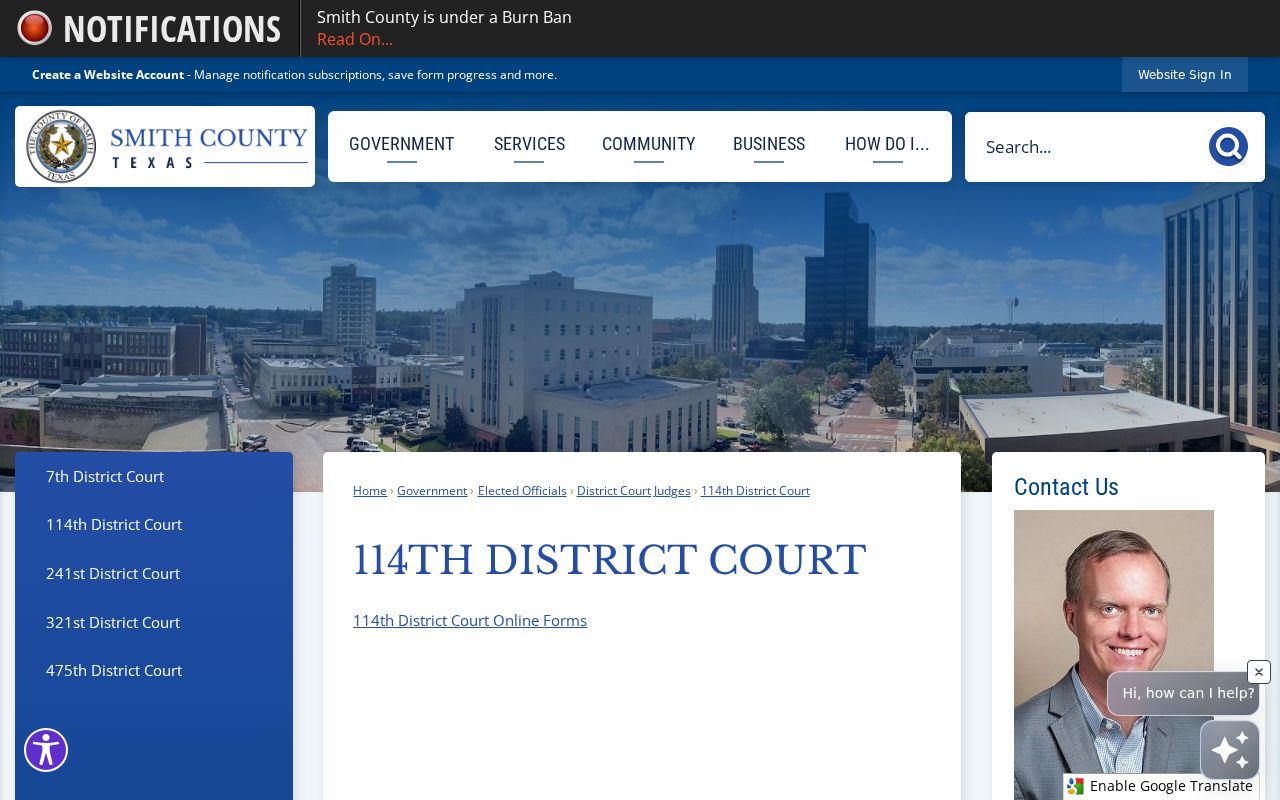Click Website Sign In button
The width and height of the screenshot is (1280, 800).
click(x=1185, y=74)
